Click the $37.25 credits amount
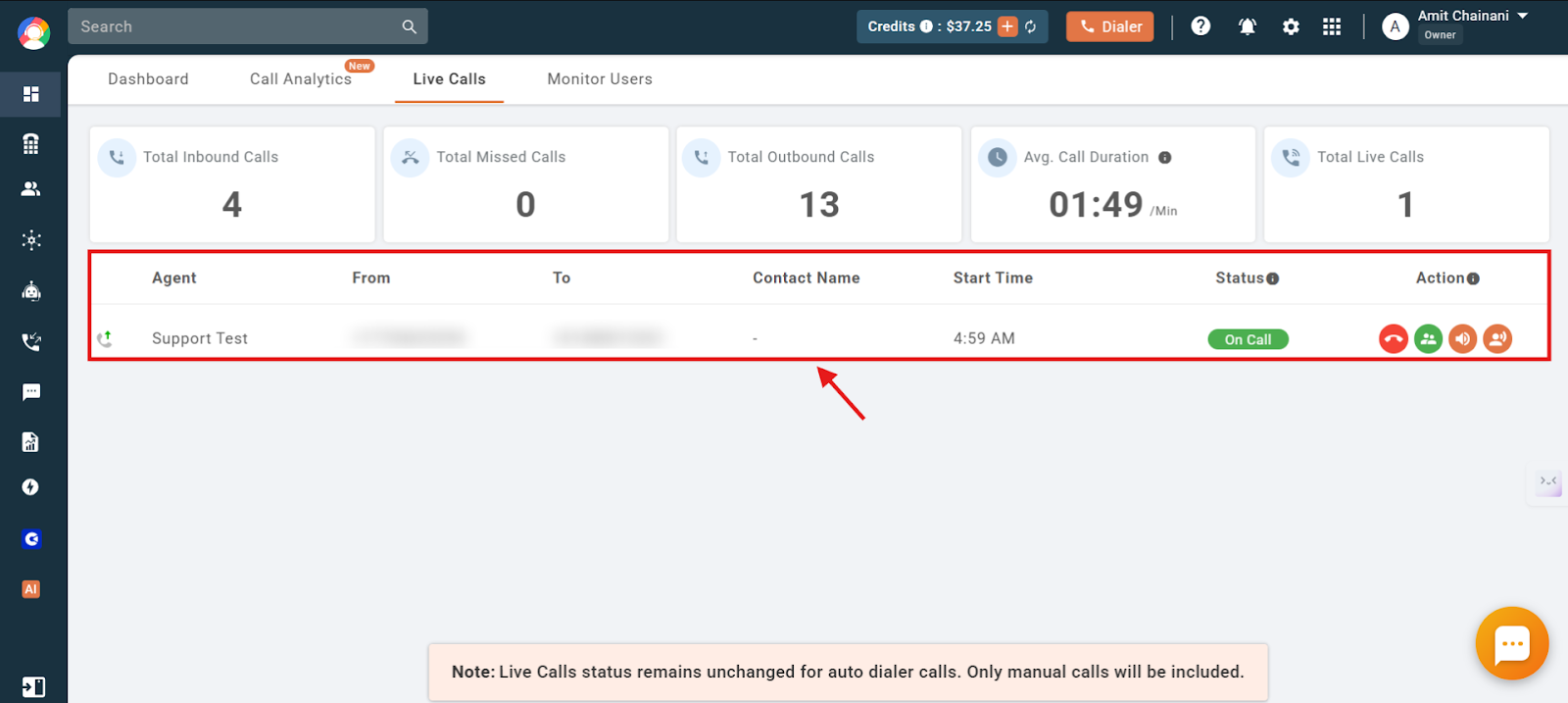Screen dimensions: 1568x703 coord(969,26)
